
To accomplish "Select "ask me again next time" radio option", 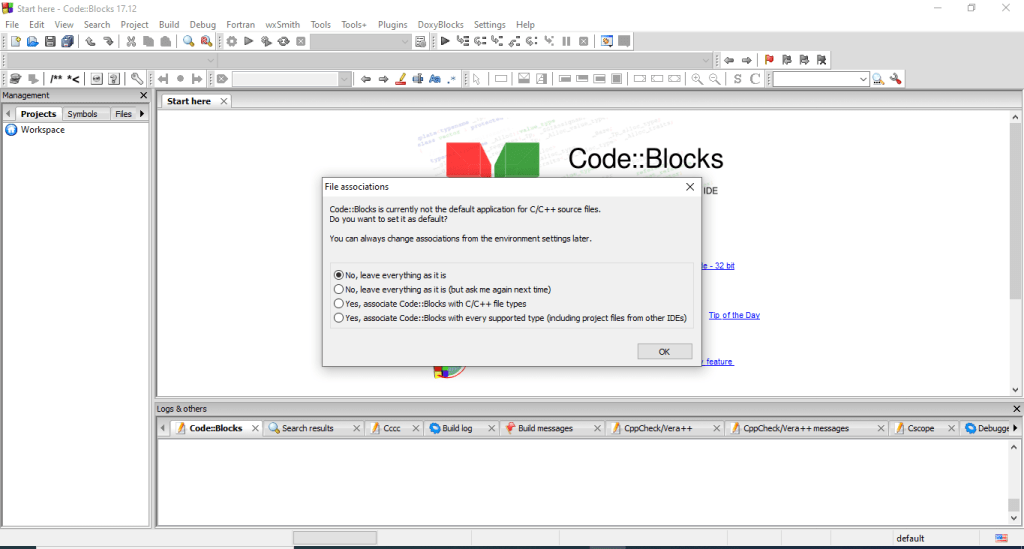I will pos(338,289).
